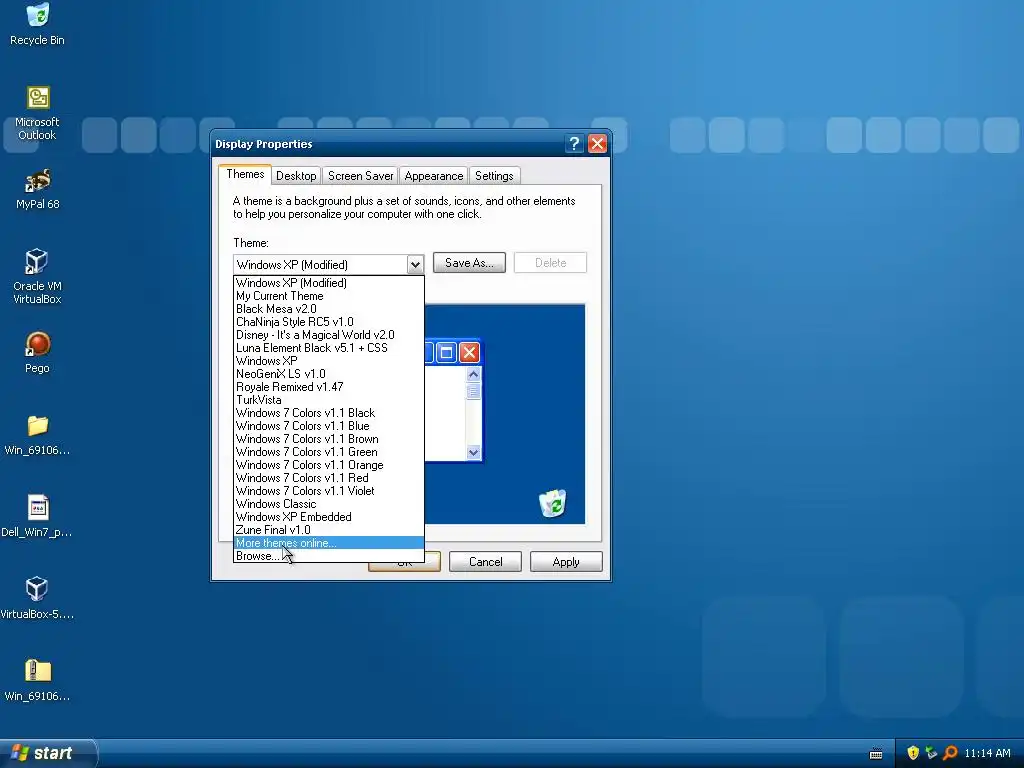Close the Display Properties dialog

(x=597, y=144)
